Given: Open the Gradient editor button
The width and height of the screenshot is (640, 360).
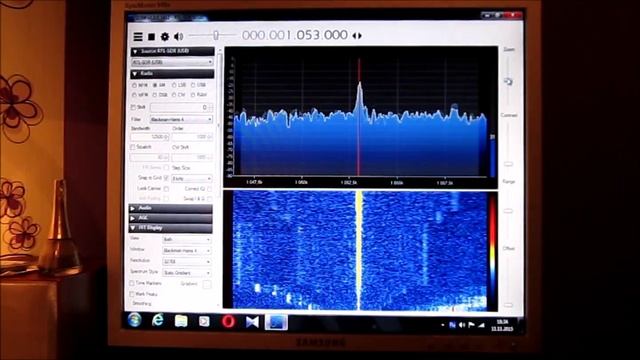Looking at the screenshot, I should click(x=207, y=284).
